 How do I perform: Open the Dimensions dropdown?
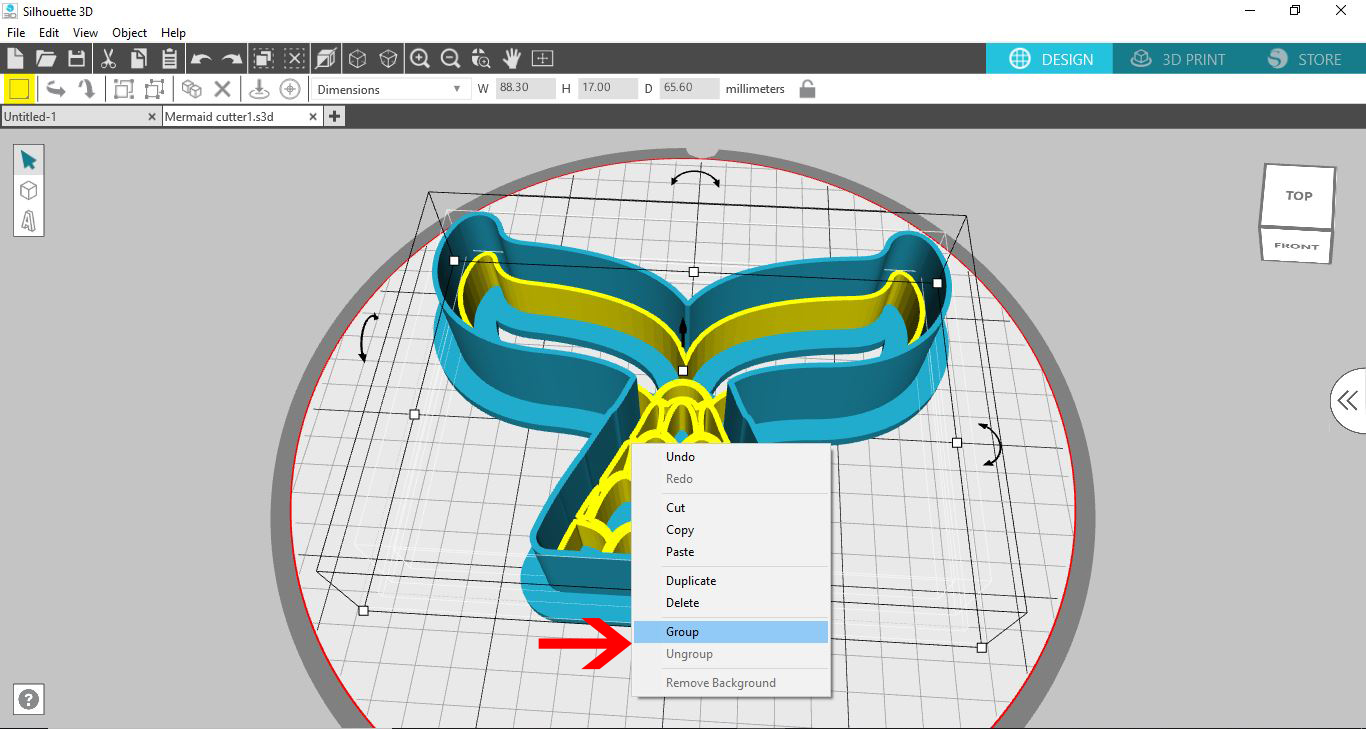click(390, 89)
